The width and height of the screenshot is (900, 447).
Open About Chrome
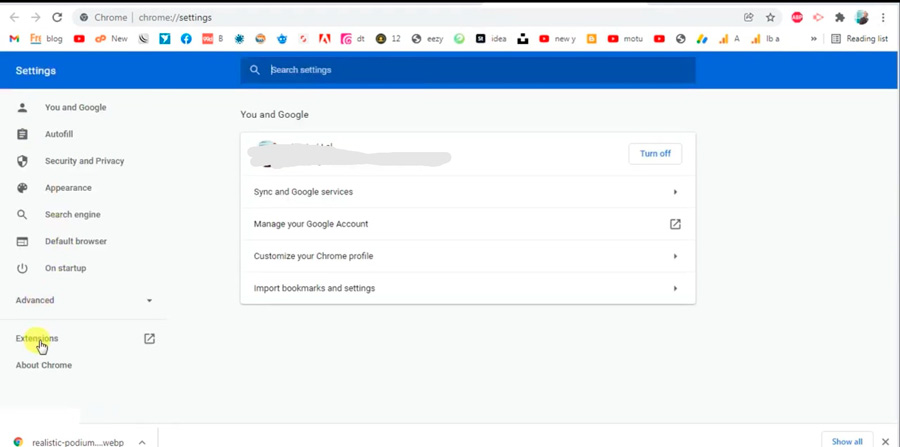coord(44,366)
